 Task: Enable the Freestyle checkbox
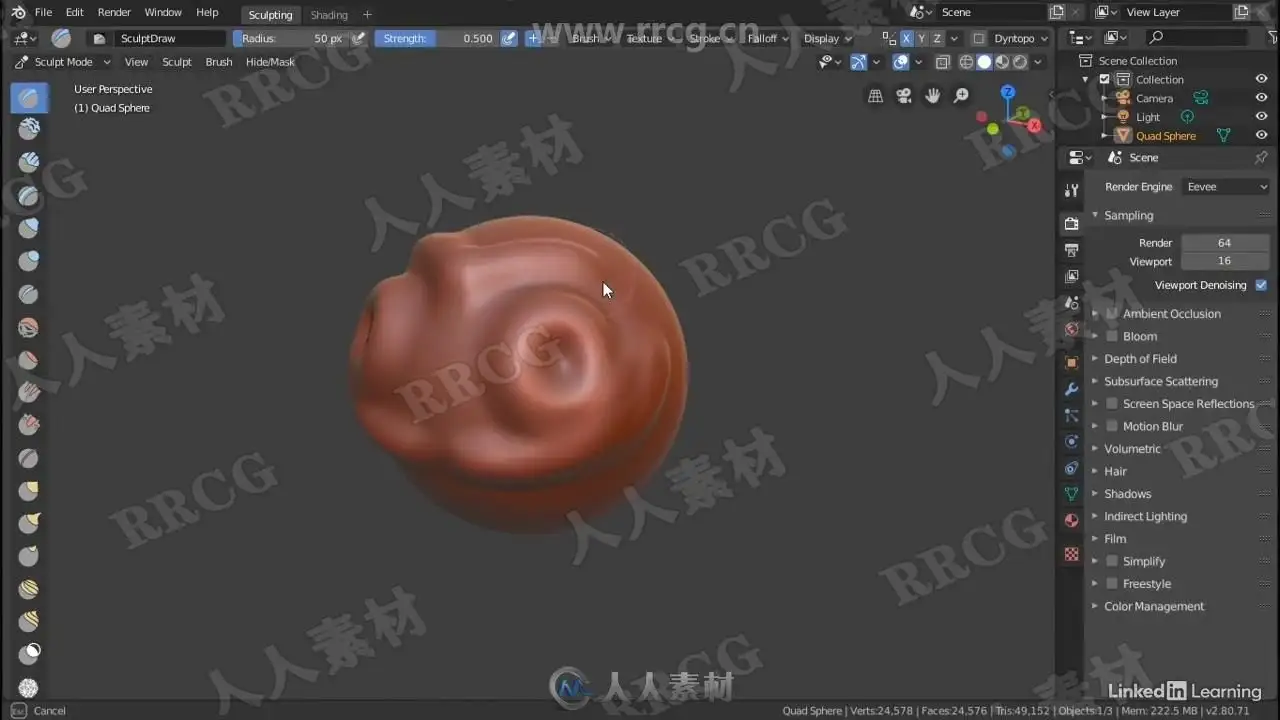click(x=1111, y=584)
